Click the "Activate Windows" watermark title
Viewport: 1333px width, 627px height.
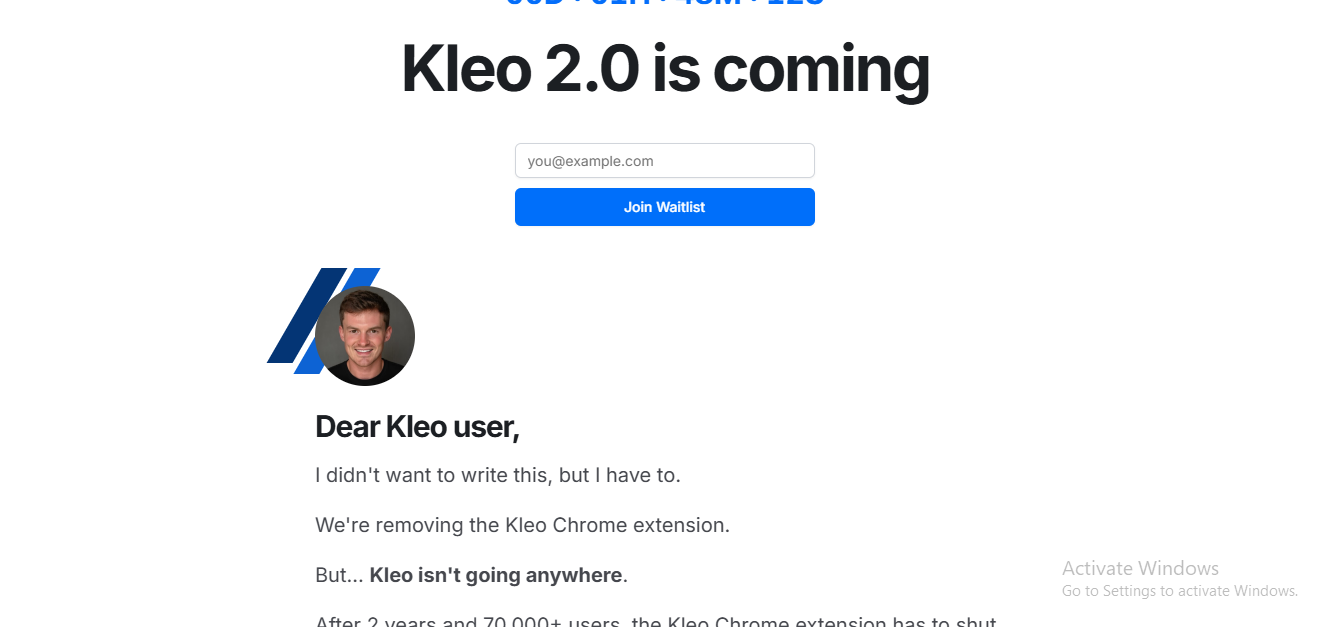tap(1140, 568)
